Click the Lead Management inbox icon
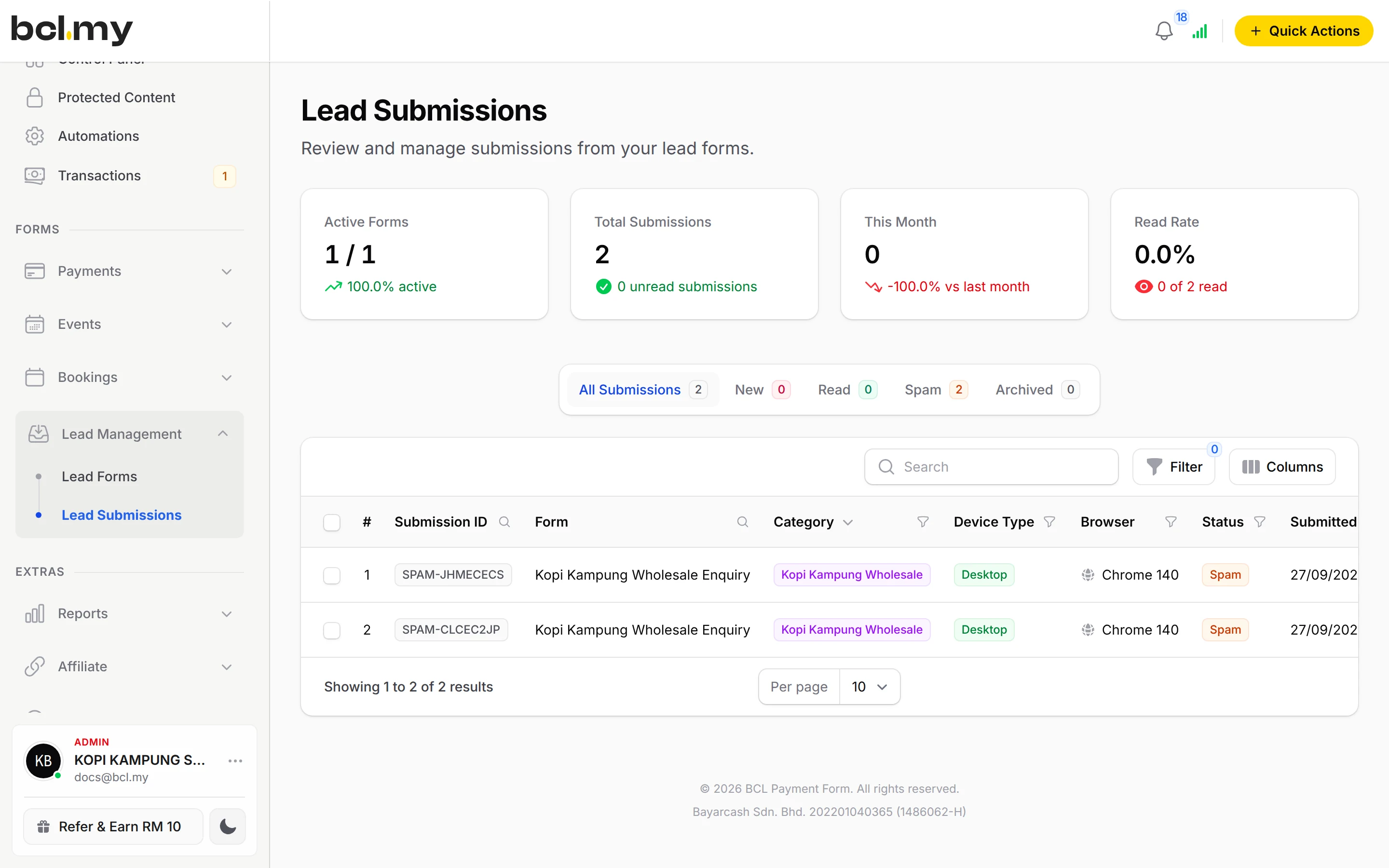The width and height of the screenshot is (1389, 868). click(39, 434)
